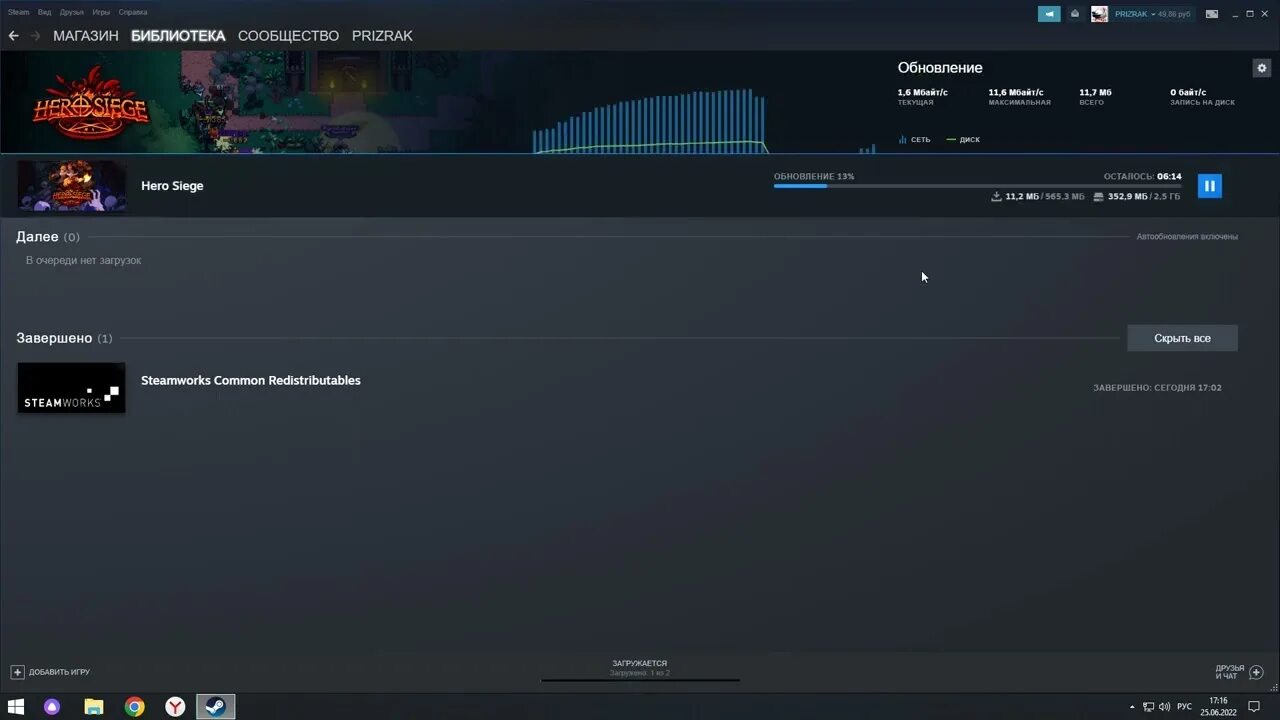Open the Steamworks Common Redistributables thumbnail
Viewport: 1280px width, 720px height.
point(72,388)
